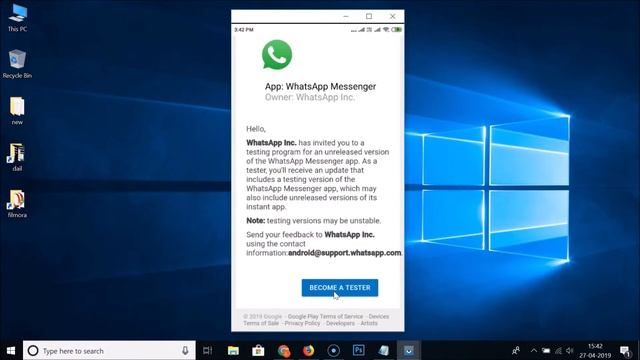Open the Windows Start menu

click(x=11, y=351)
